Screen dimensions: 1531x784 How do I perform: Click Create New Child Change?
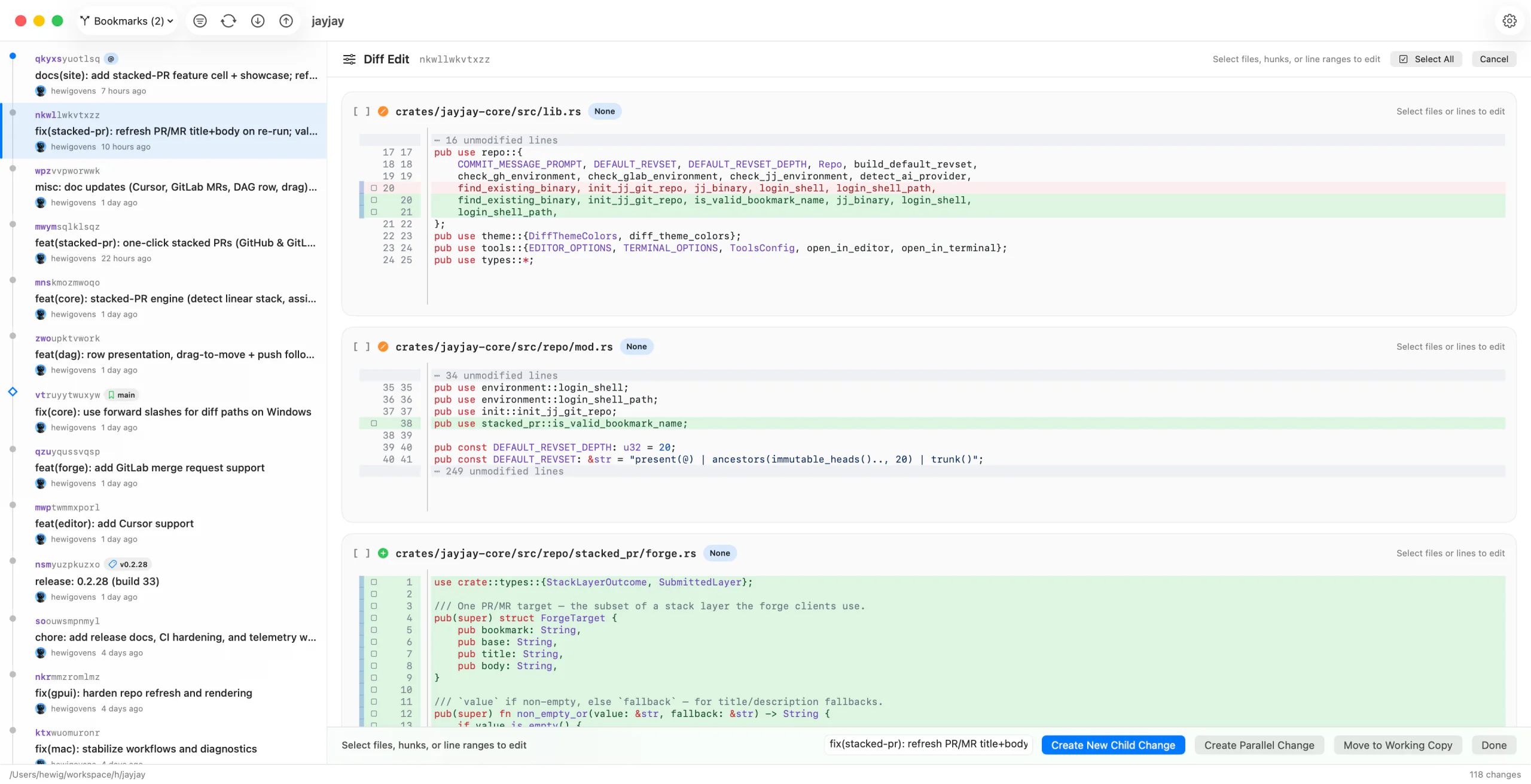click(x=1113, y=745)
